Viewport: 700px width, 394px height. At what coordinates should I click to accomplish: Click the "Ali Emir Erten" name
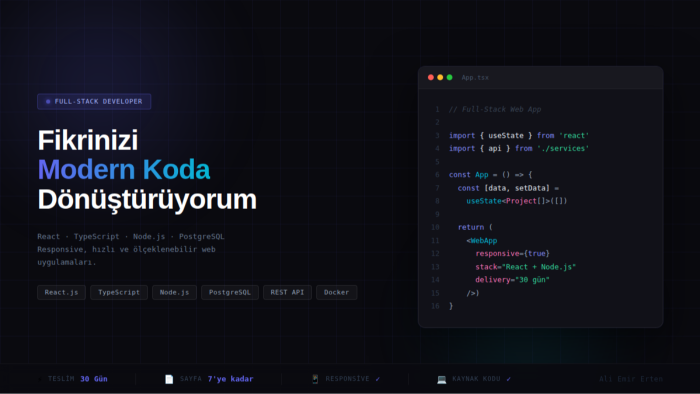[x=631, y=379]
